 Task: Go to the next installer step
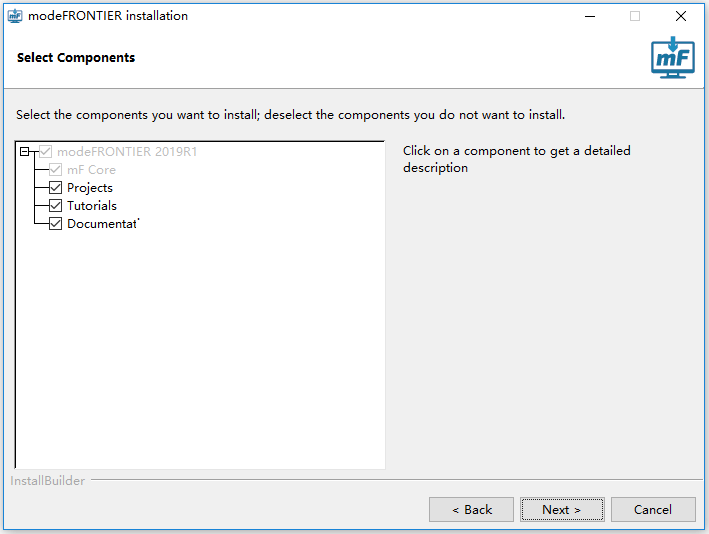pos(562,510)
